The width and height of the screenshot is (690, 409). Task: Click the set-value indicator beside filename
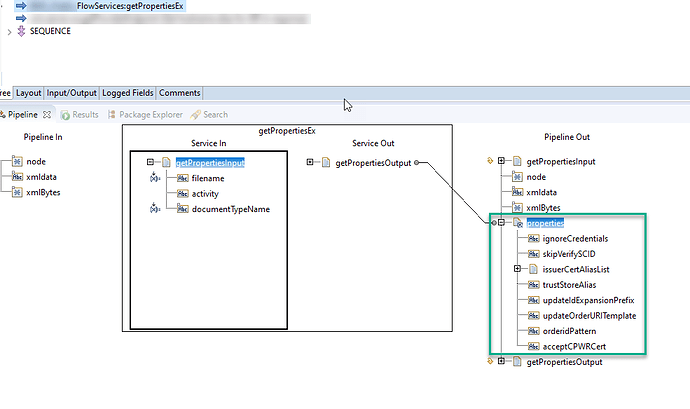154,178
